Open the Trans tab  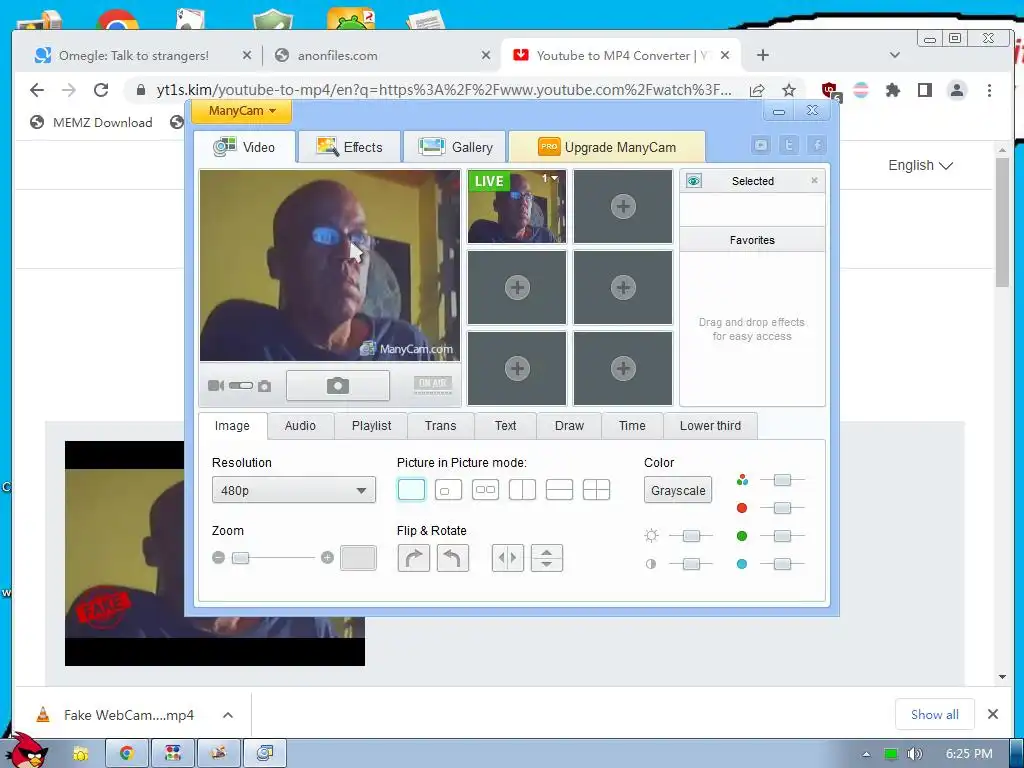click(x=441, y=426)
